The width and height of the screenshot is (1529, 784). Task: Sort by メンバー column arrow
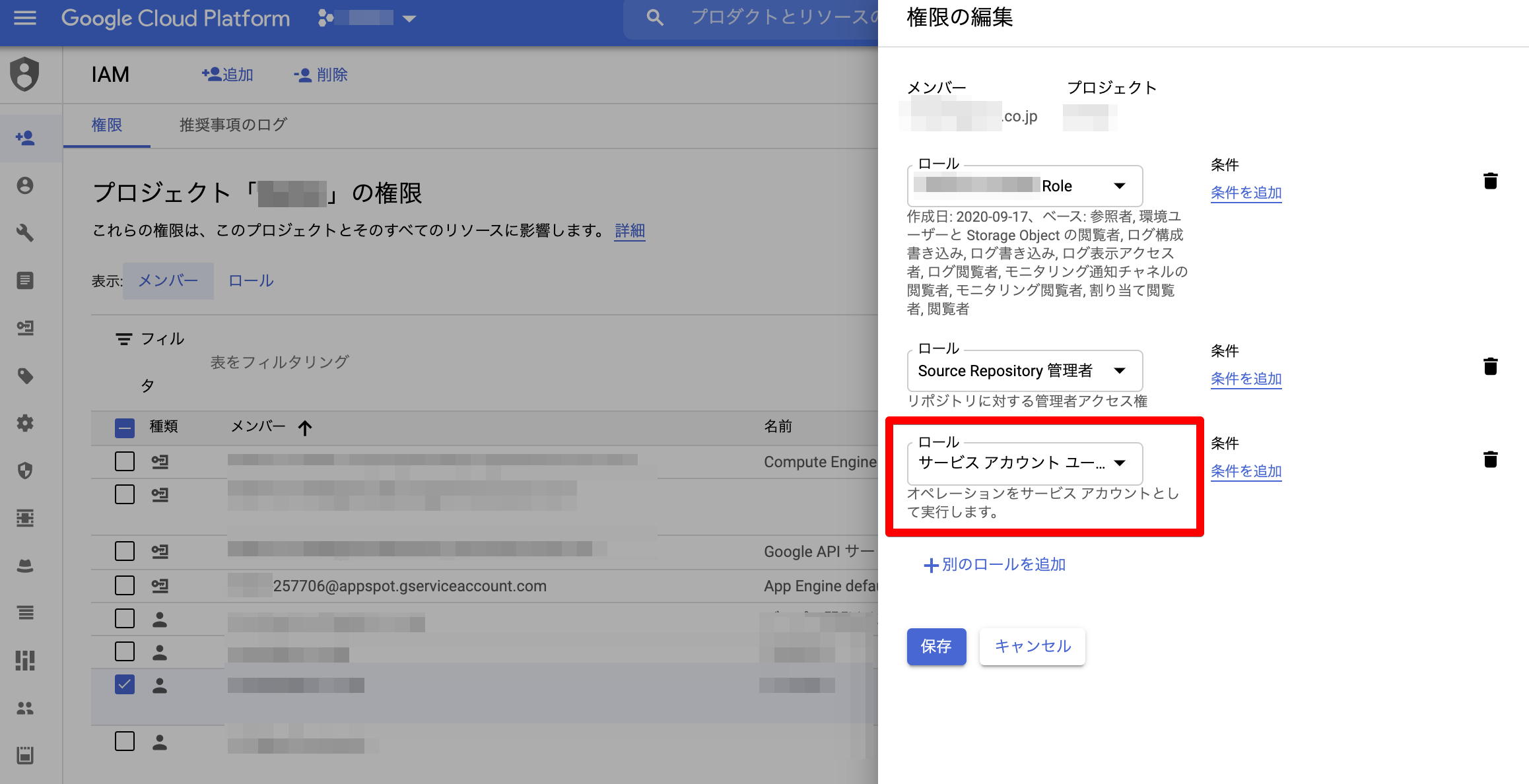[304, 428]
